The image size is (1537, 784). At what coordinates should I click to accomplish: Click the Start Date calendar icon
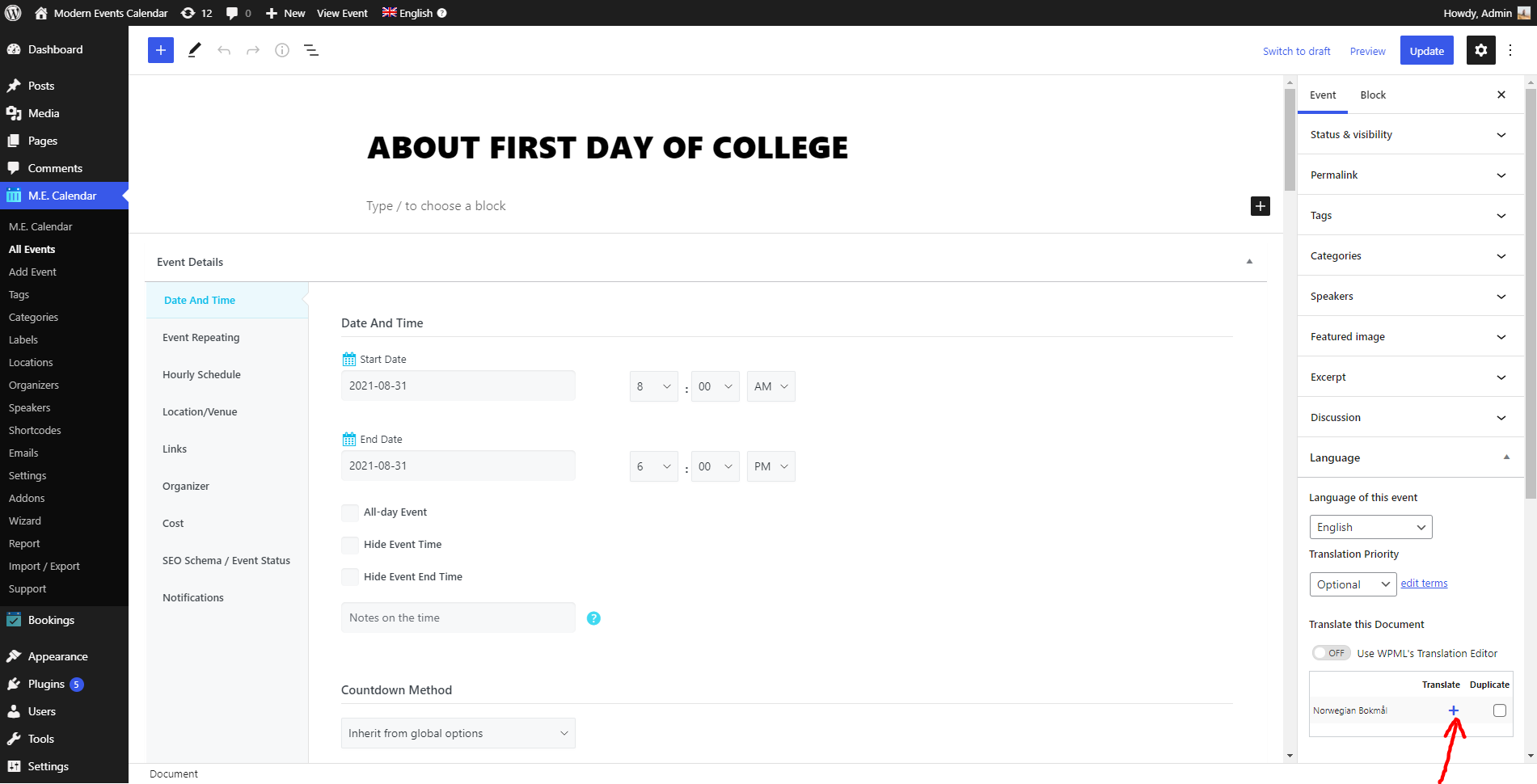tap(349, 359)
